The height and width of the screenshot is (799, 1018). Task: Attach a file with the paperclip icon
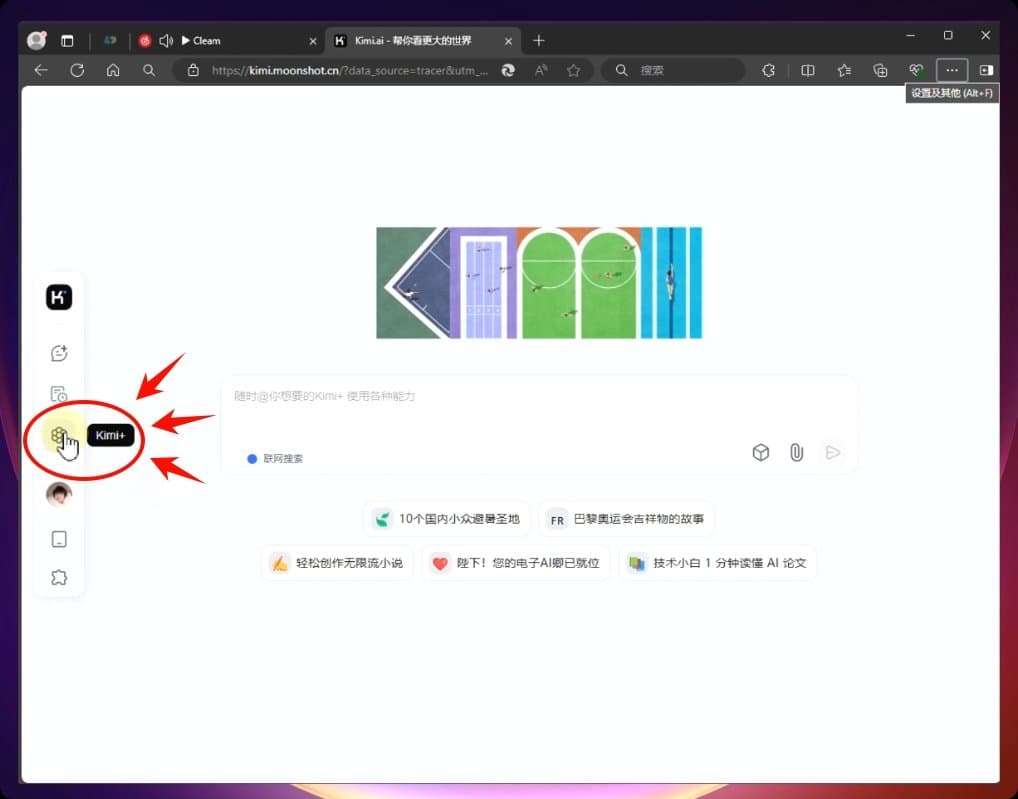pyautogui.click(x=796, y=452)
